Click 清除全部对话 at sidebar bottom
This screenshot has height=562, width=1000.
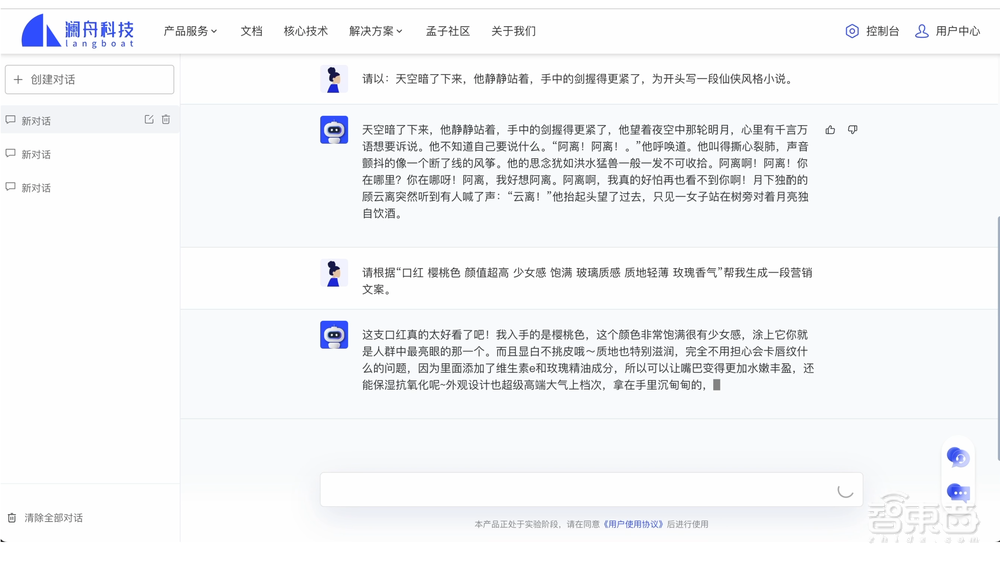click(x=53, y=518)
